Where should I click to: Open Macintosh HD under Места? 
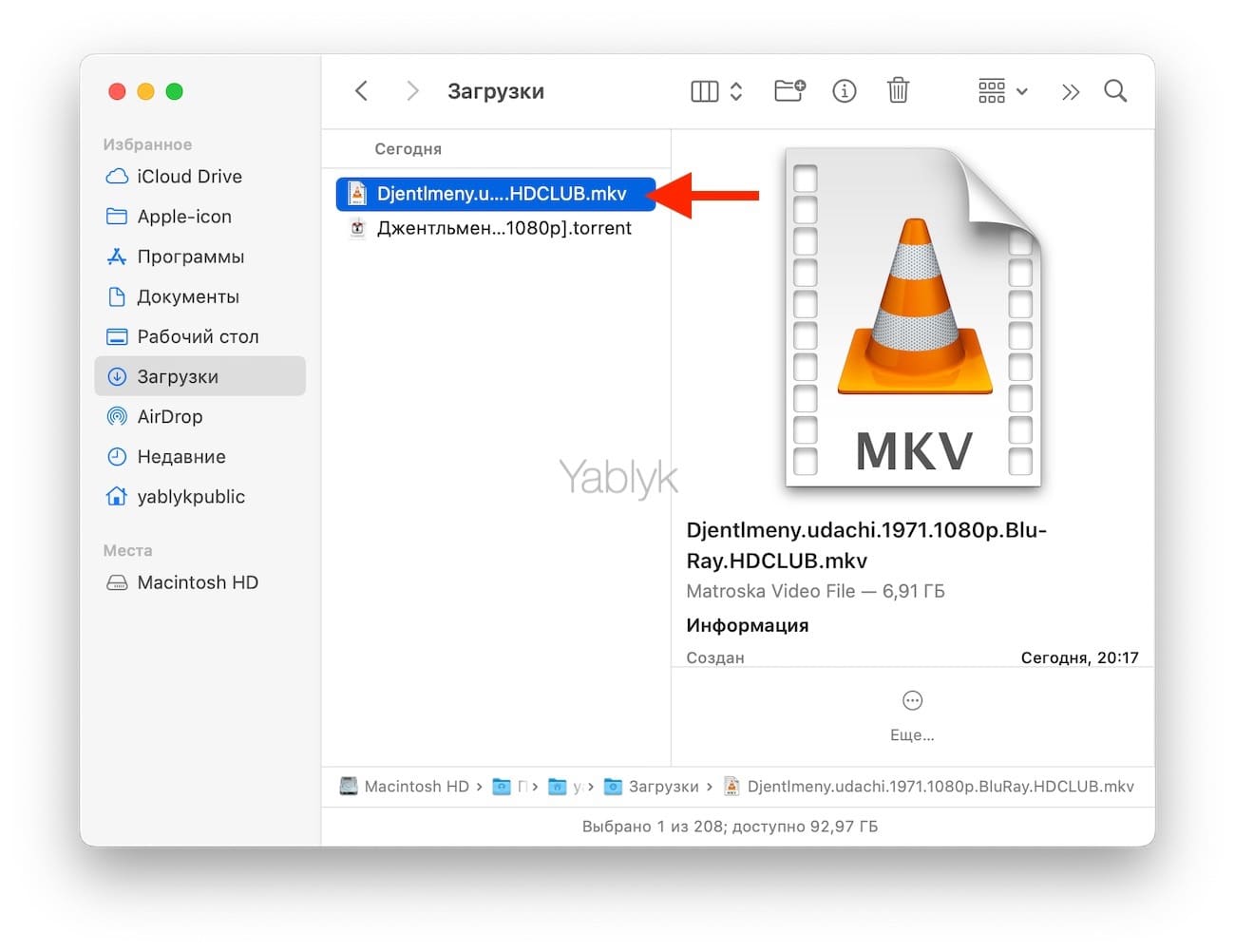pyautogui.click(x=197, y=582)
